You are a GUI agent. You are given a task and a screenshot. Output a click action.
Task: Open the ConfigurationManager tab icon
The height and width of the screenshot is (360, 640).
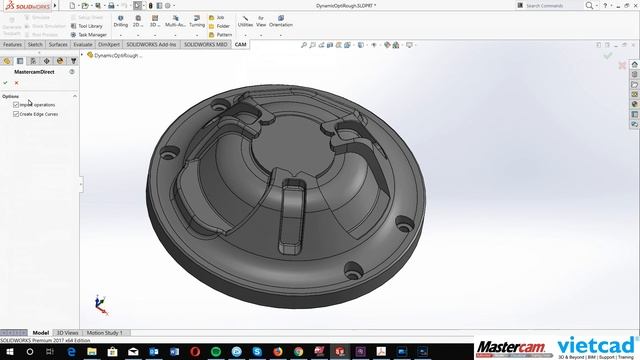33,61
